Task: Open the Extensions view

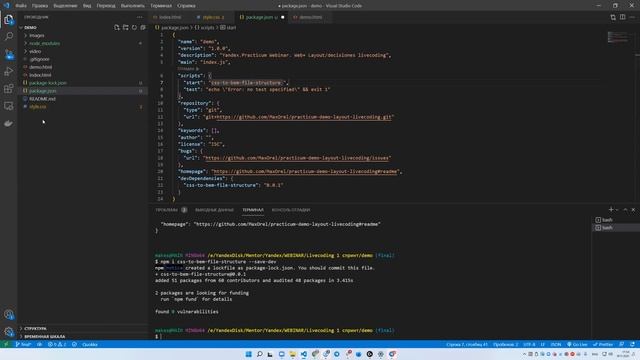Action: pos(9,89)
